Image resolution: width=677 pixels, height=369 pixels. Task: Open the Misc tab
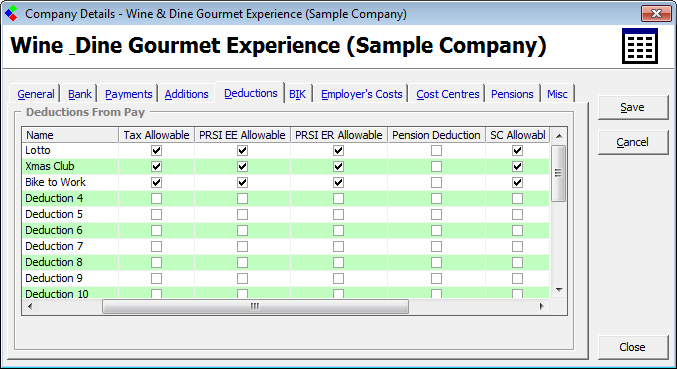(x=557, y=94)
